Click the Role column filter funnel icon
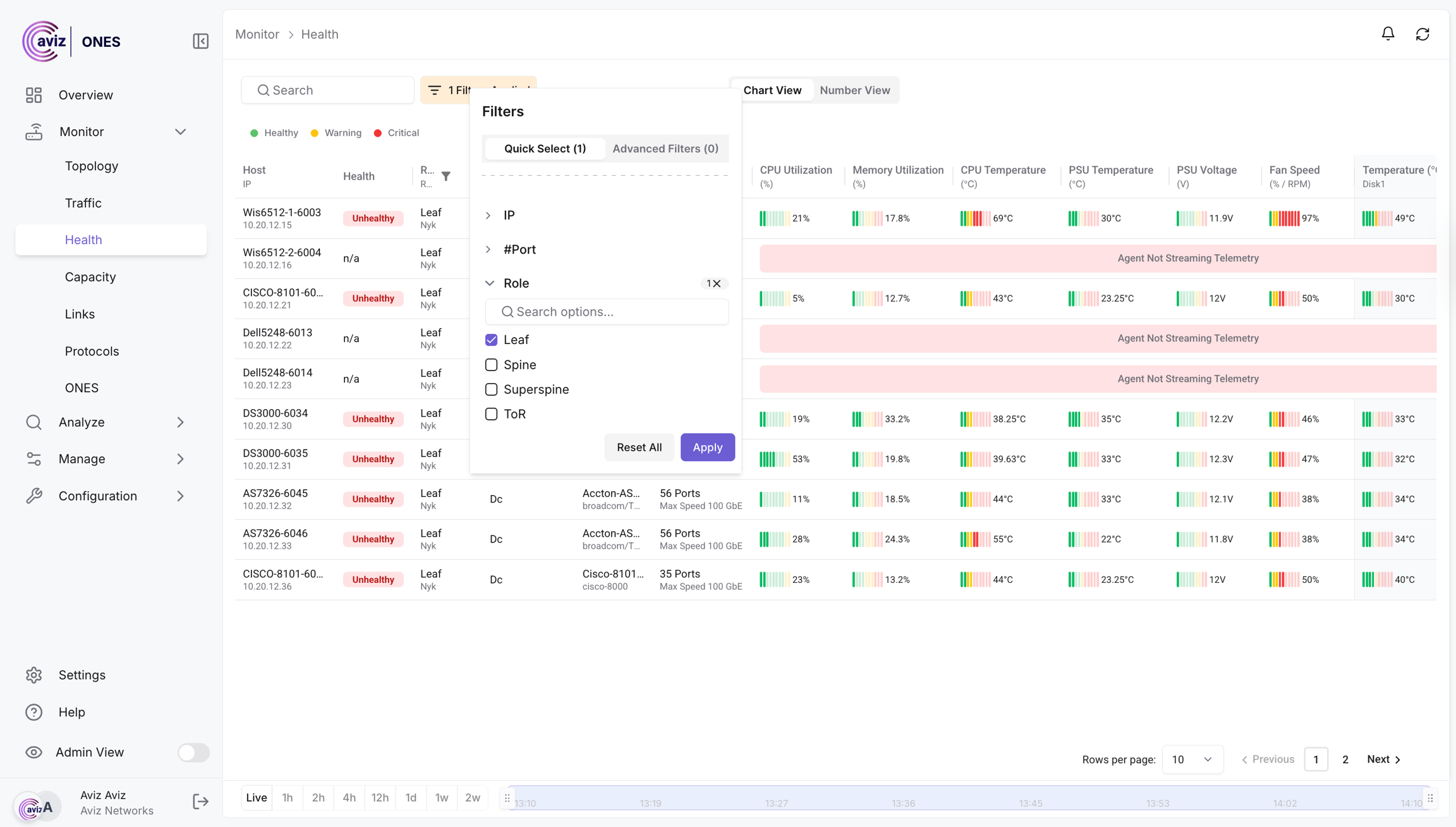The width and height of the screenshot is (1456, 827). 446,176
